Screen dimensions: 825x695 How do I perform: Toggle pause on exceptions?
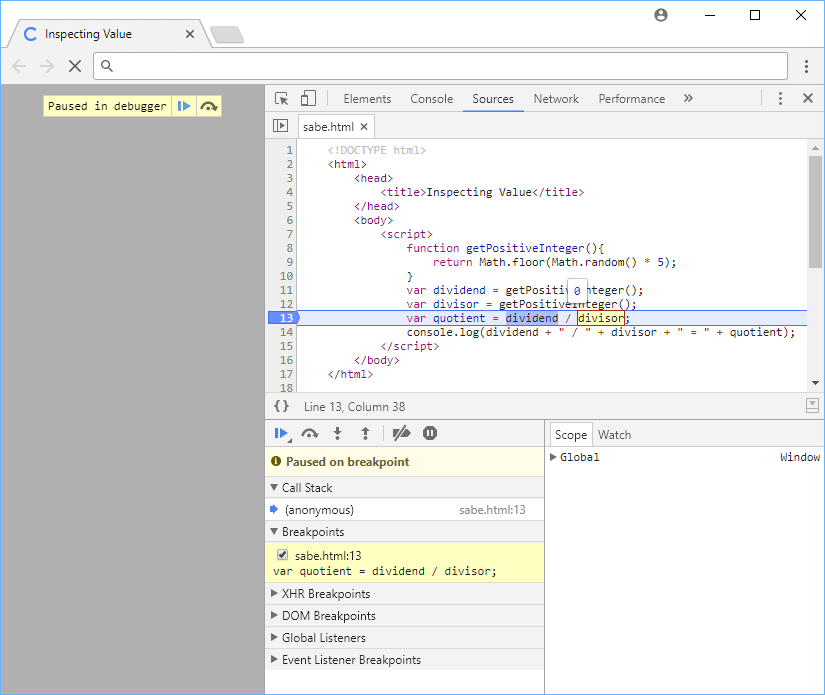[430, 434]
